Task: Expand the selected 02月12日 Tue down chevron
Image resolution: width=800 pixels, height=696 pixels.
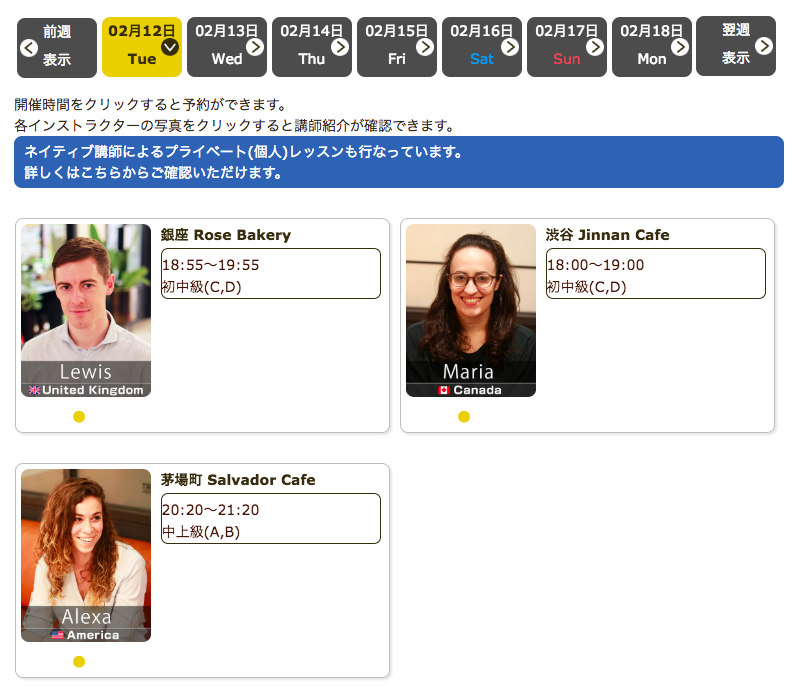Action: click(x=169, y=46)
